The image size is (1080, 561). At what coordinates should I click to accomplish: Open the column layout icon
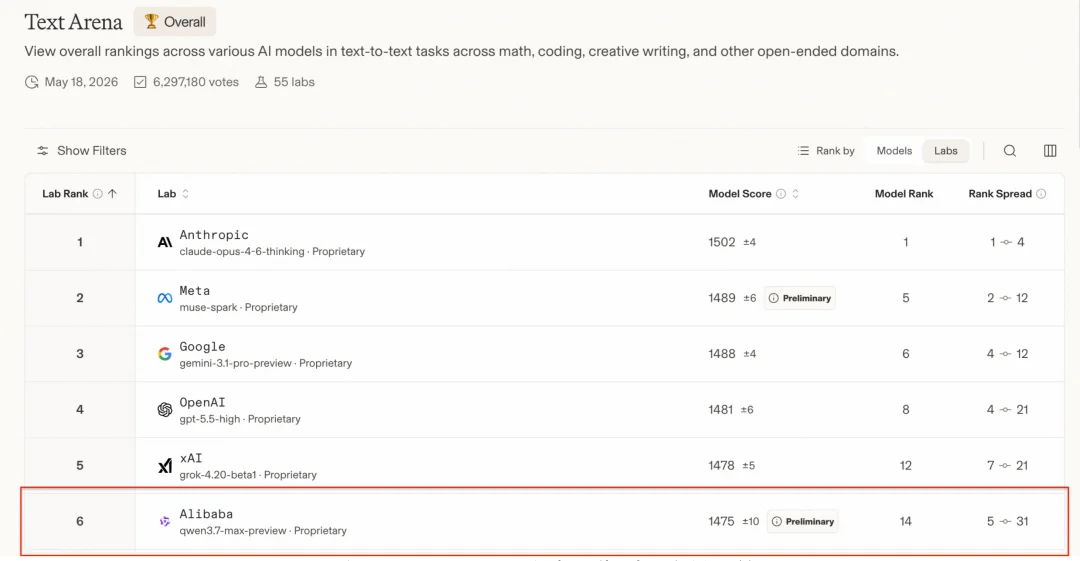1050,151
